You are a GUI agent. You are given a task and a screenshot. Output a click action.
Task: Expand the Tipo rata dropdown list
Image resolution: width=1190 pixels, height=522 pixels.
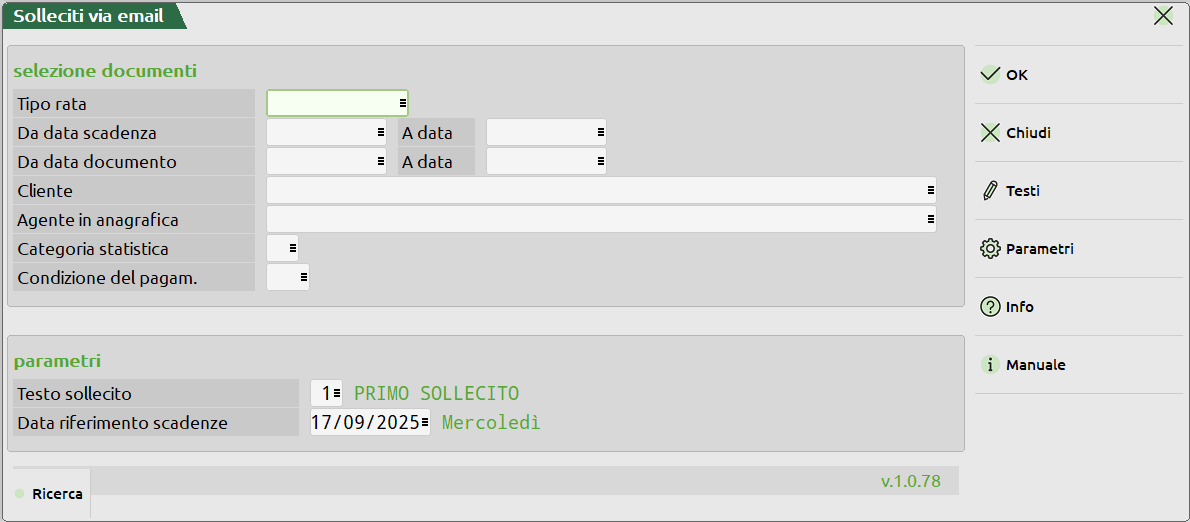click(402, 103)
